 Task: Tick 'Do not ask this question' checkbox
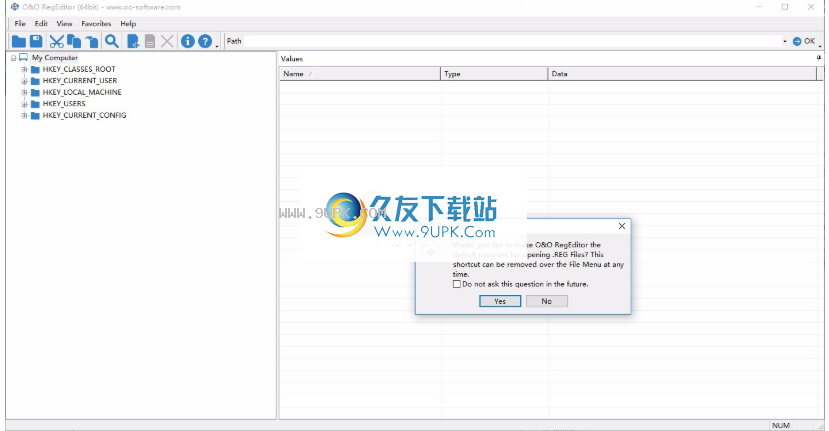tap(457, 285)
